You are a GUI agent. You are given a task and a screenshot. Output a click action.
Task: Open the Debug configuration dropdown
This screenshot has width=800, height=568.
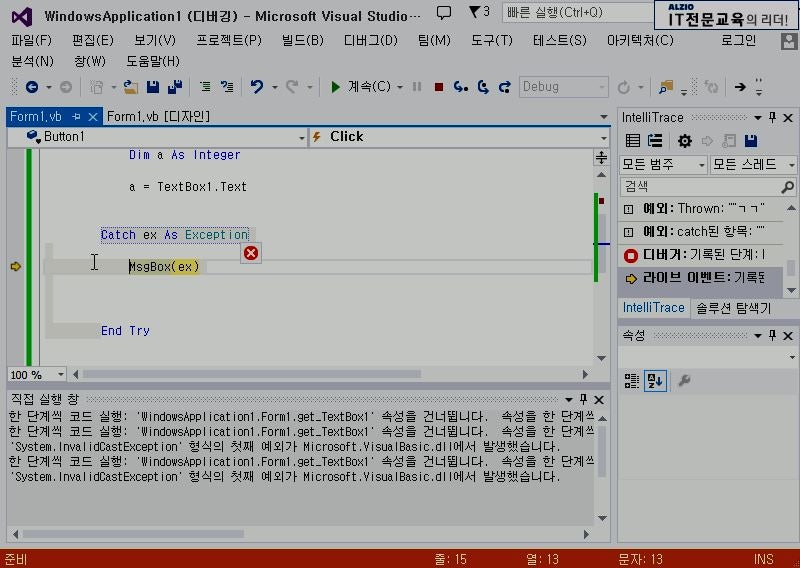(x=563, y=87)
